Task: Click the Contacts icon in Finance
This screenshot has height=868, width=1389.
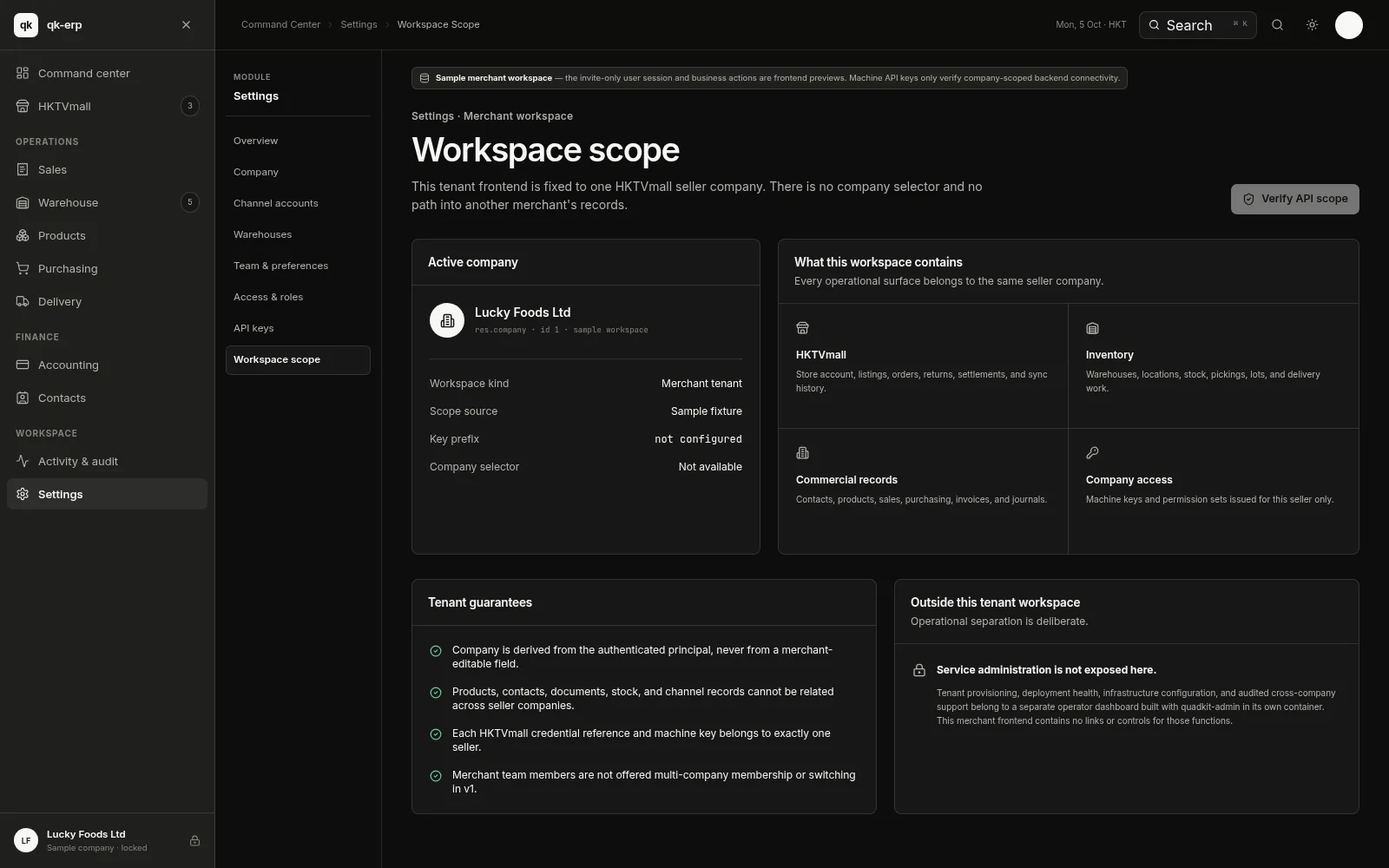Action: [23, 398]
